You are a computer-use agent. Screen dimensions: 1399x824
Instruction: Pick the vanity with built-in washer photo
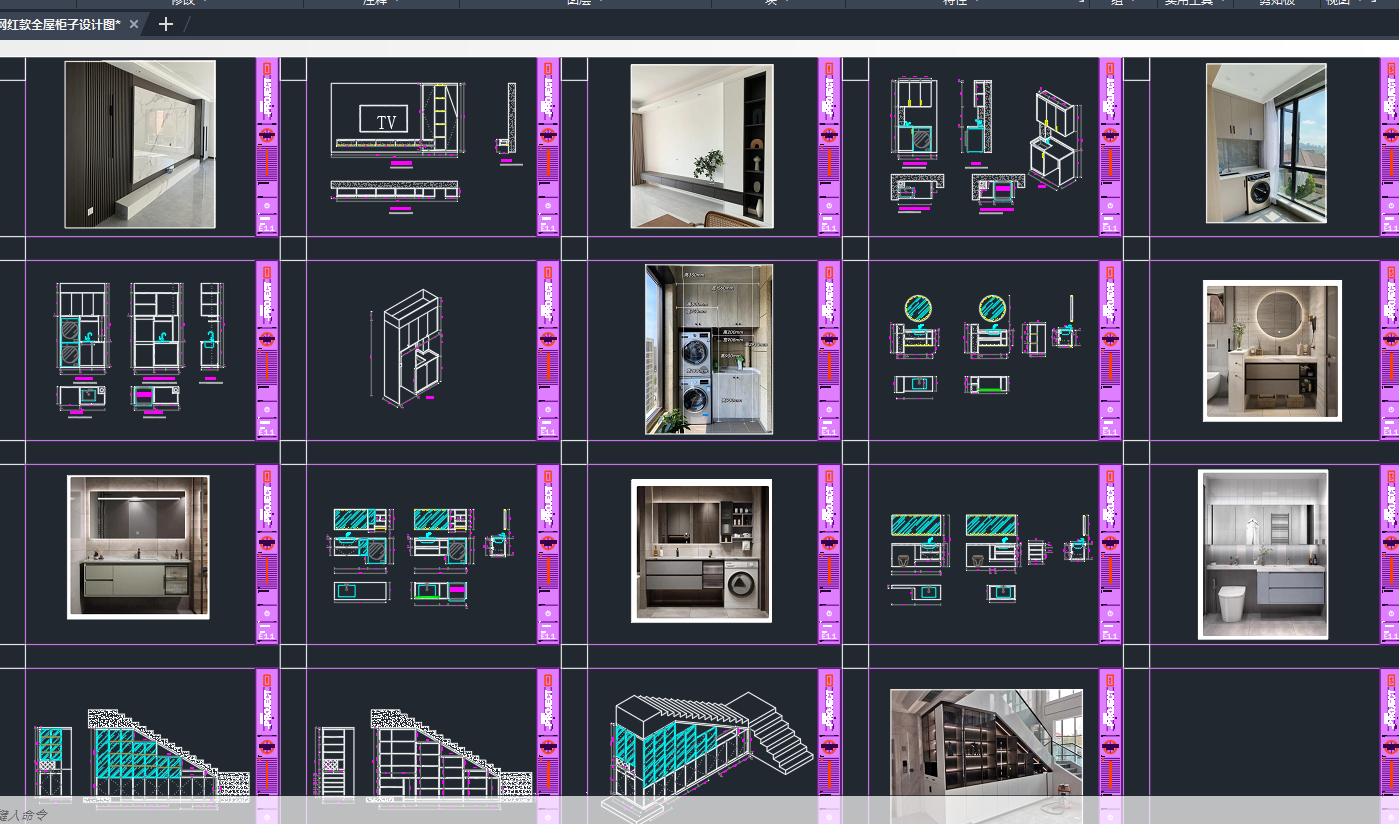pyautogui.click(x=701, y=550)
